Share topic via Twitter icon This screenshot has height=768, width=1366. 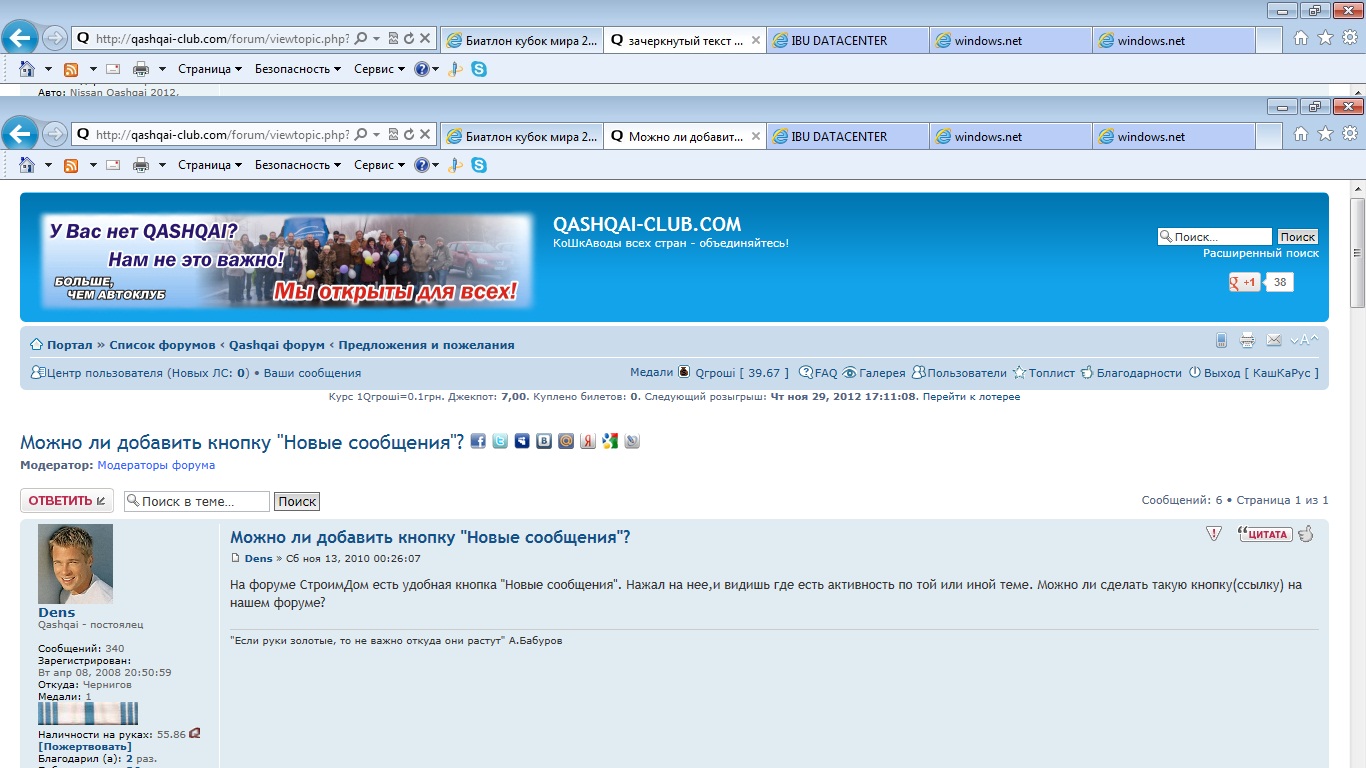click(x=500, y=441)
